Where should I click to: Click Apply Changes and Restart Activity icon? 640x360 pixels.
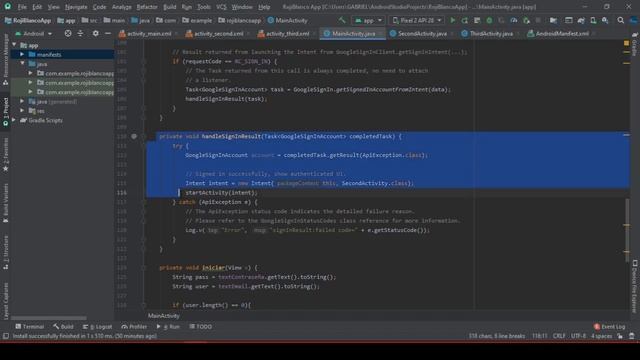tap(464, 20)
